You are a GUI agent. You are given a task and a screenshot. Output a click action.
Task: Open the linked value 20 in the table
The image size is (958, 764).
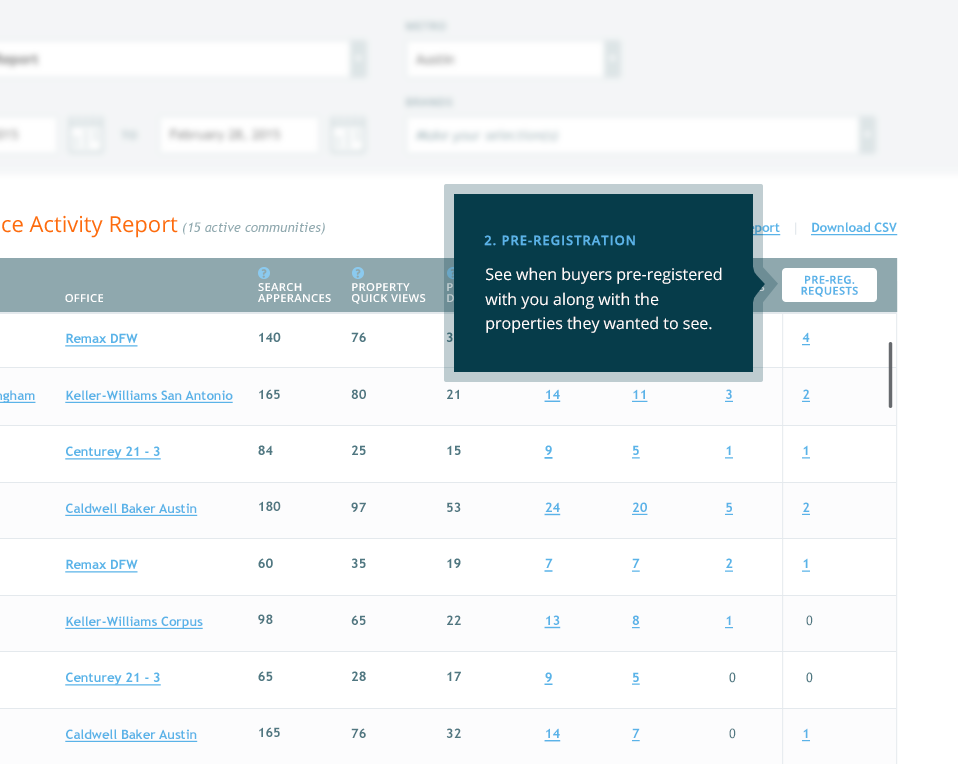click(639, 508)
